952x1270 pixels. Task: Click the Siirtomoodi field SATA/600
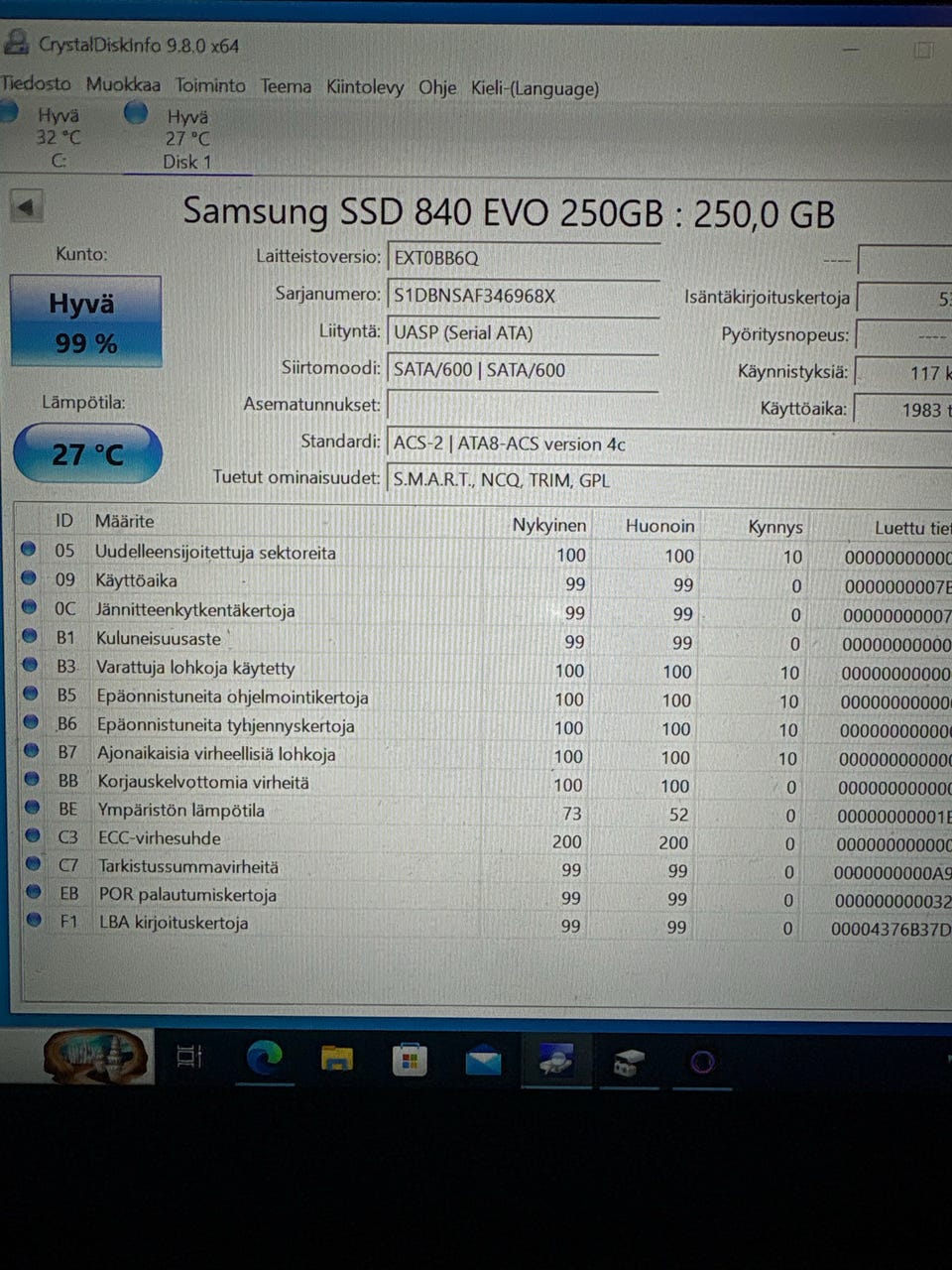tap(524, 370)
